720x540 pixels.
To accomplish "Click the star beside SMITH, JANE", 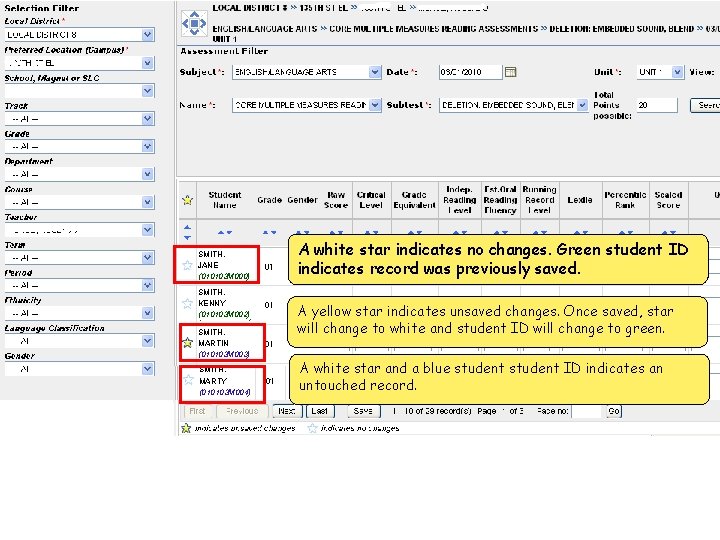I will coord(187,265).
